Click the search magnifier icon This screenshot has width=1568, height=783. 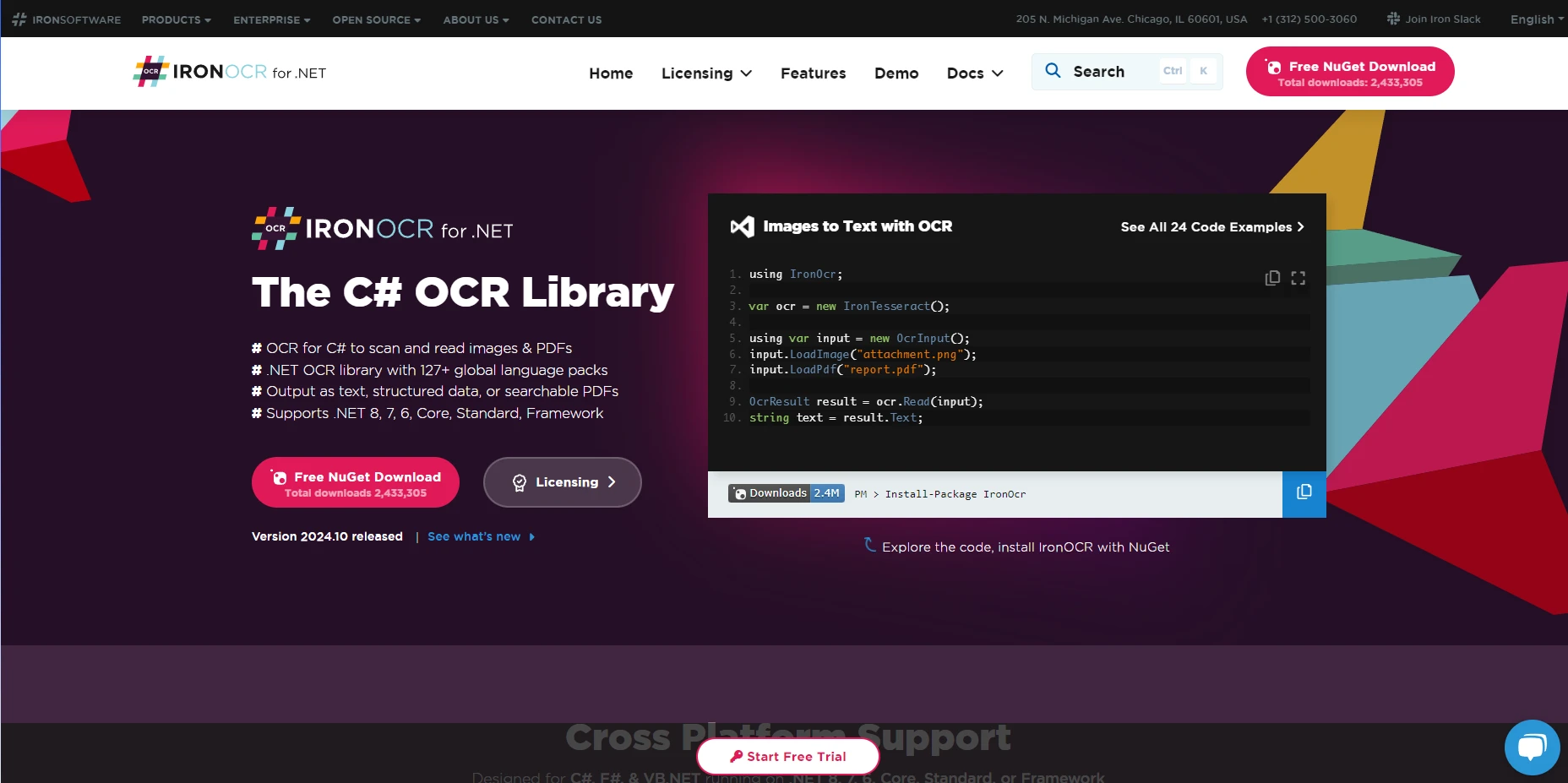[1053, 71]
